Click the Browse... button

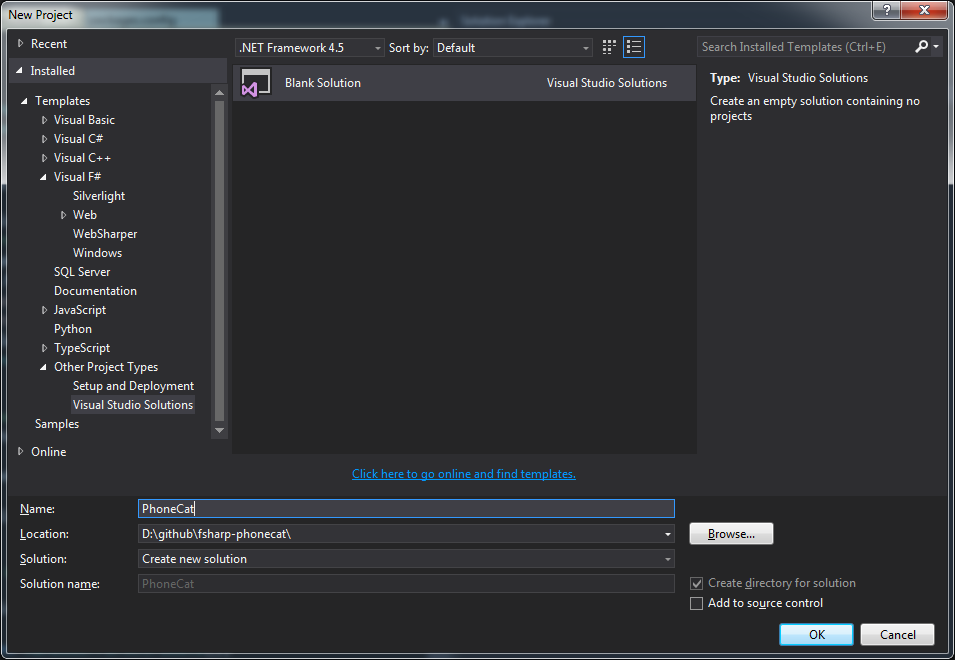tap(731, 534)
